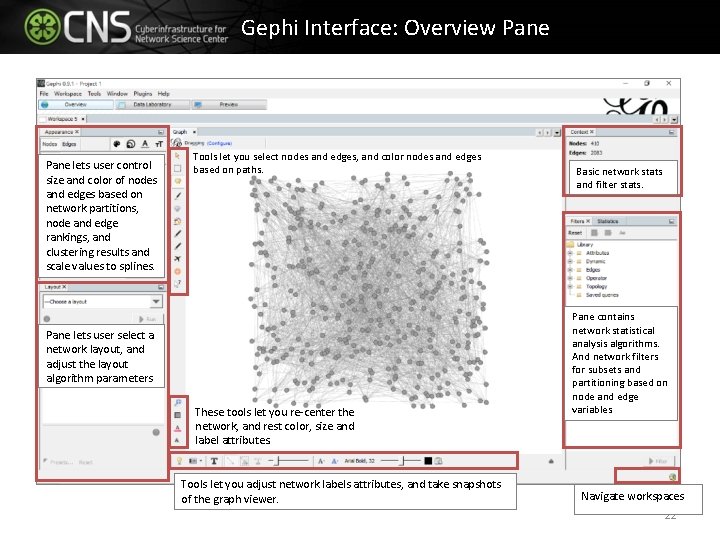Open the File menu

coord(44,94)
